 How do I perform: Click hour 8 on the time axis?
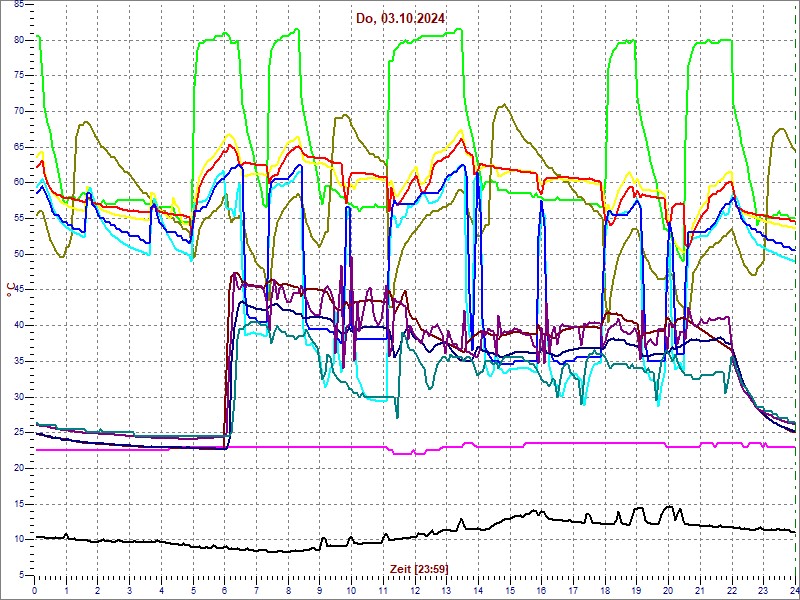tap(288, 590)
